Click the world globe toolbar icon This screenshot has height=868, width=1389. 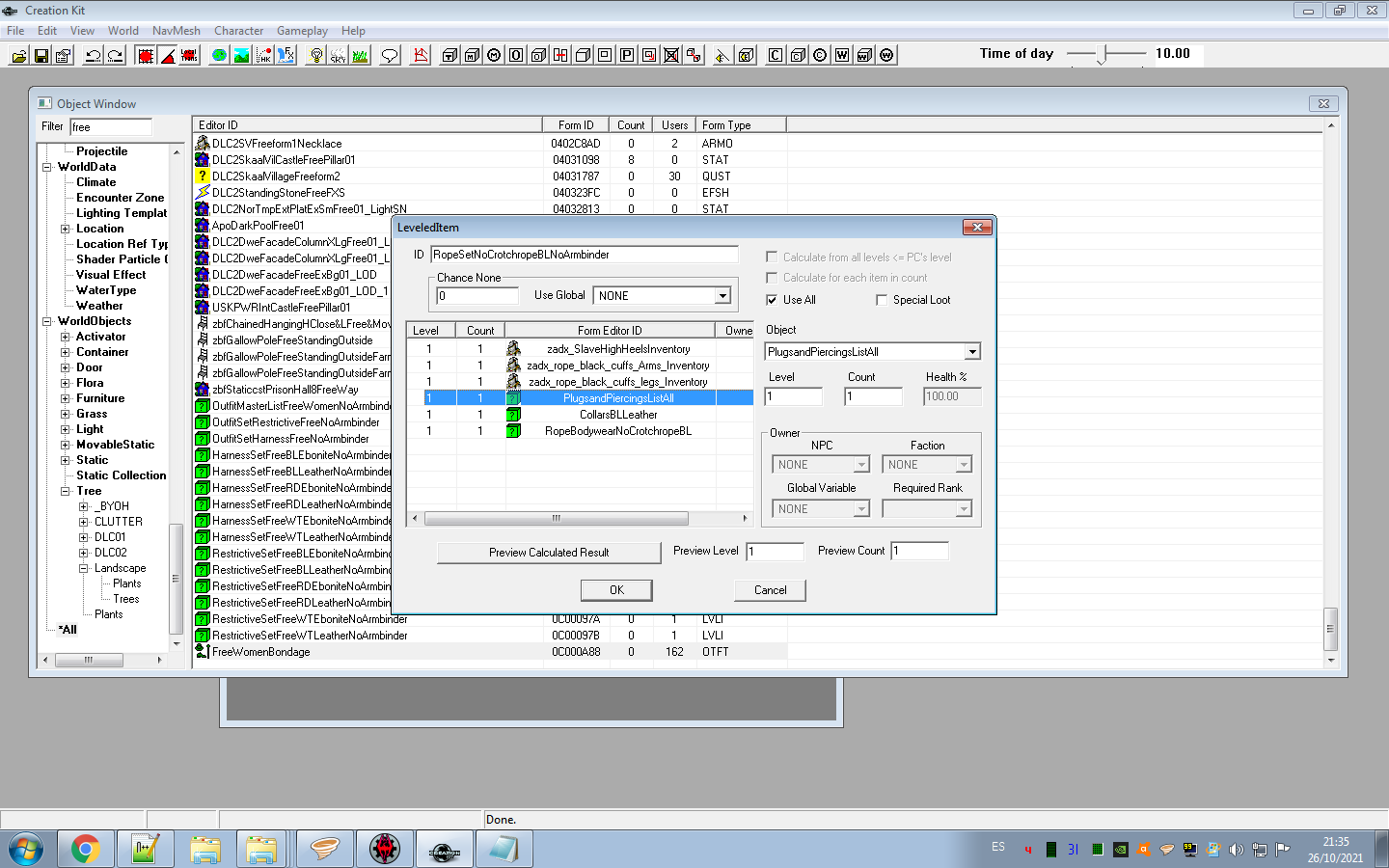(220, 55)
